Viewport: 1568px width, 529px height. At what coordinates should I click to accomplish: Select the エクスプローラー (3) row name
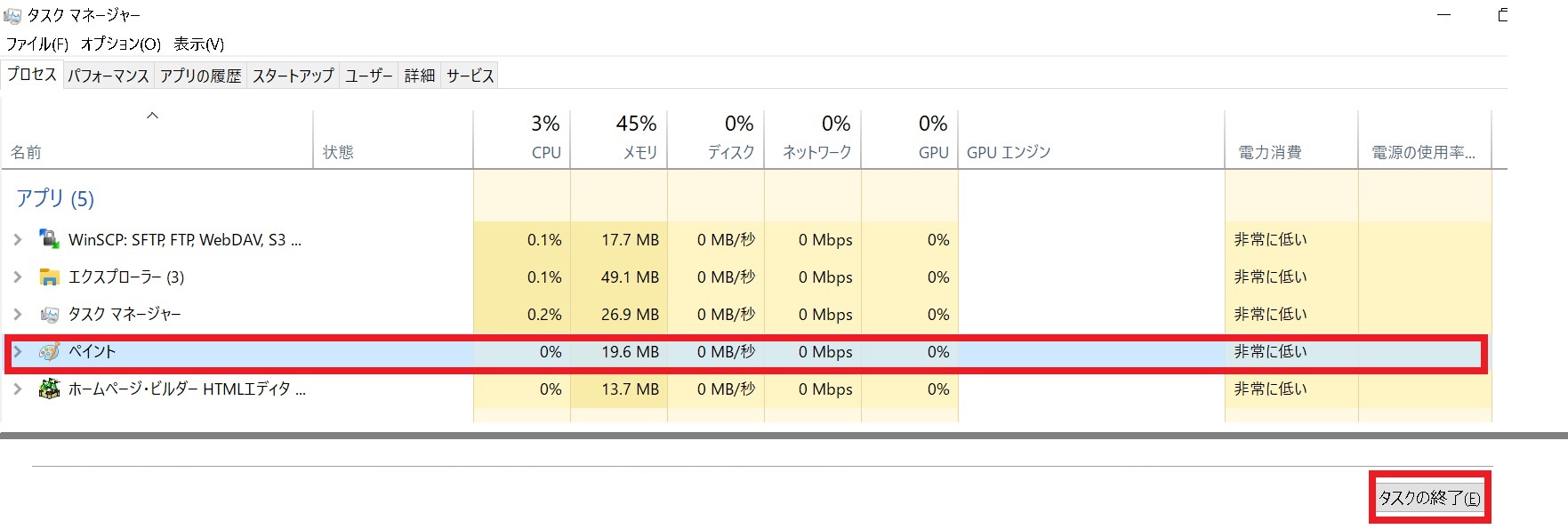tap(126, 277)
